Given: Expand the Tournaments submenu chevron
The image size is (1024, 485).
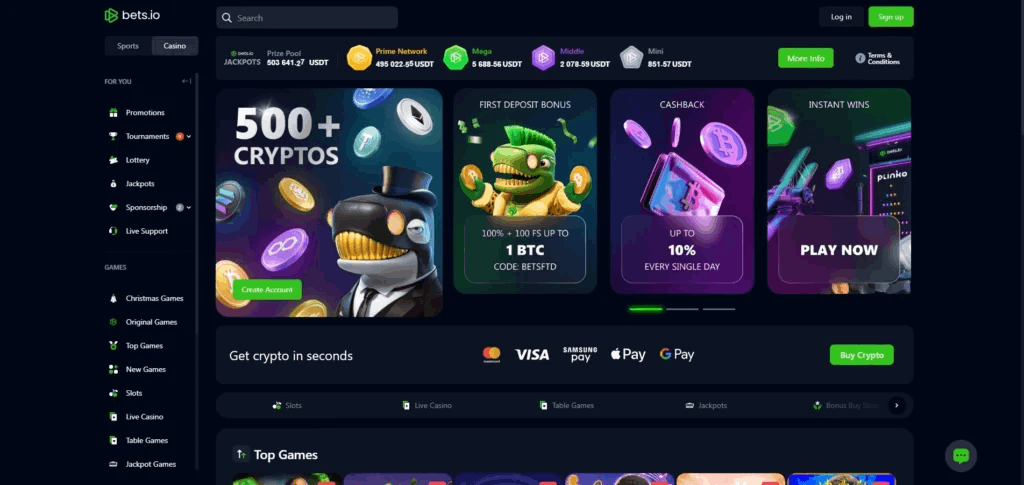Looking at the screenshot, I should point(189,136).
